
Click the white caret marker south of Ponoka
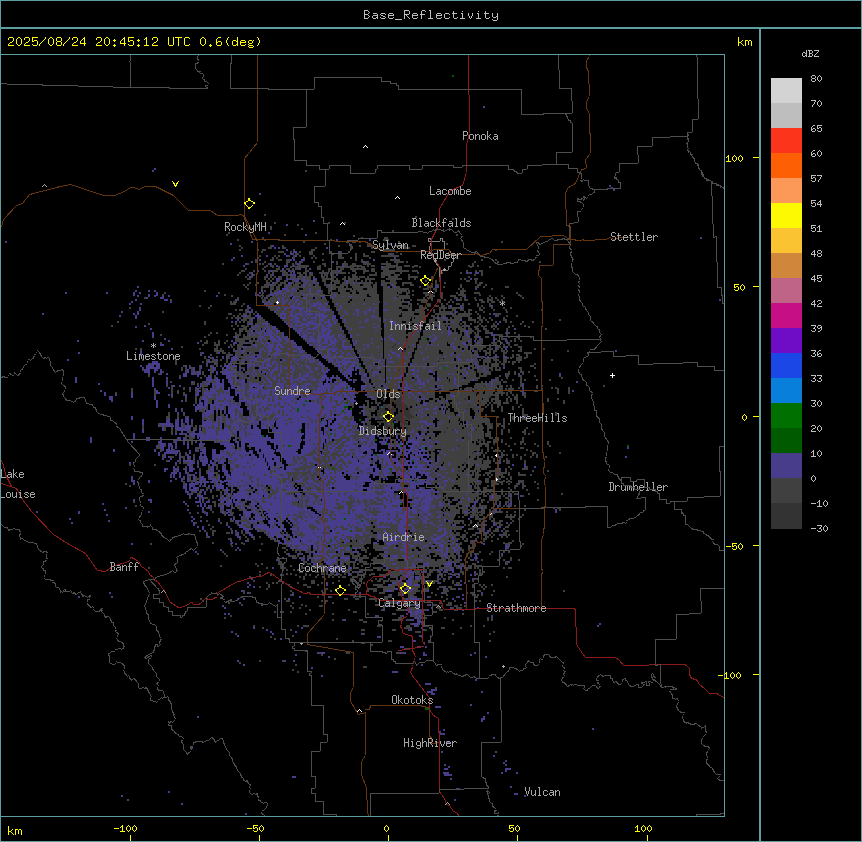[x=366, y=147]
